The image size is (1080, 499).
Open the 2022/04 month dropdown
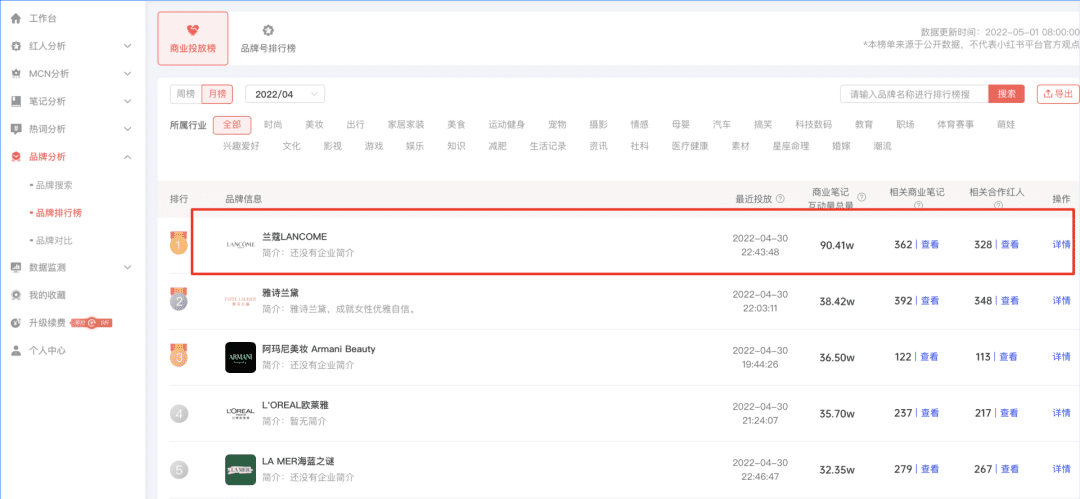point(285,94)
